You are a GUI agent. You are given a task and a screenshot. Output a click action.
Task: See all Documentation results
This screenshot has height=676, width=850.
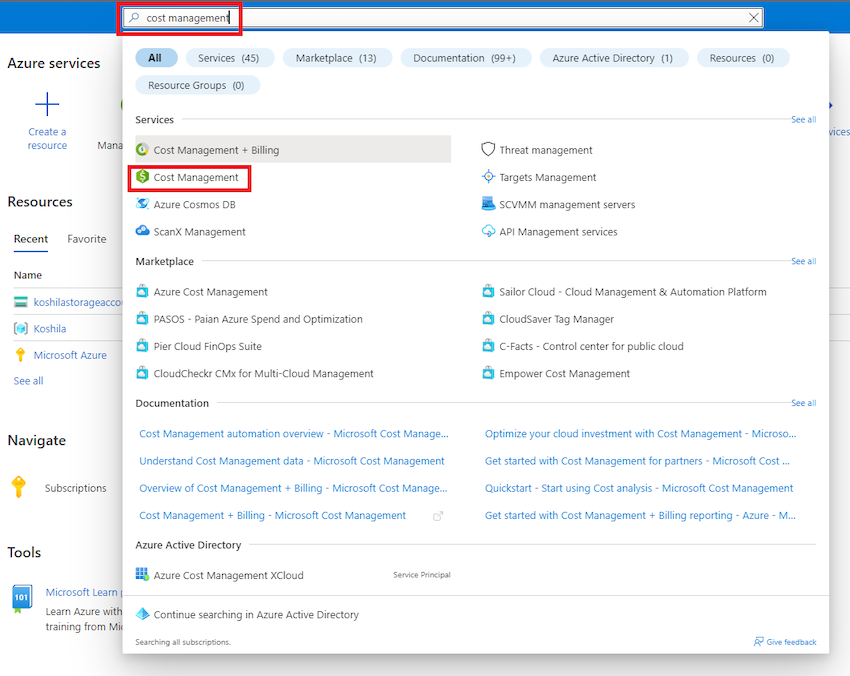point(803,403)
